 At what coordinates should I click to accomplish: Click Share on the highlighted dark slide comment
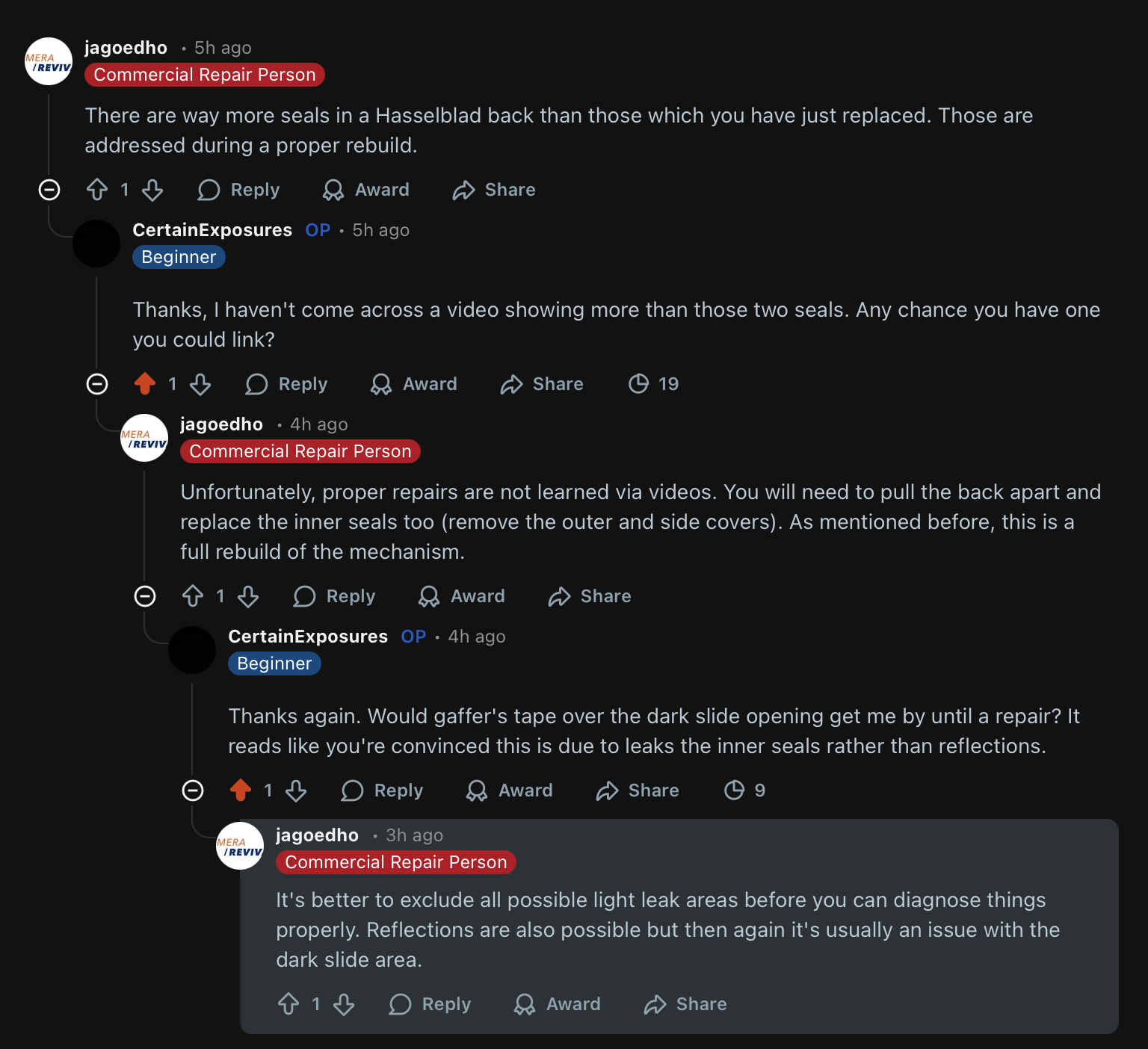click(685, 1004)
